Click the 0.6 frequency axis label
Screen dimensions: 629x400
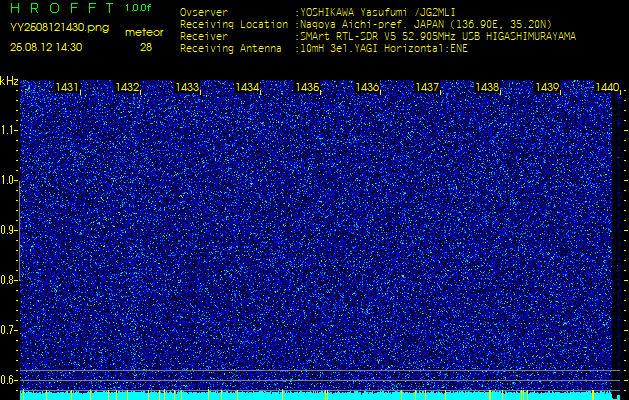click(x=8, y=380)
